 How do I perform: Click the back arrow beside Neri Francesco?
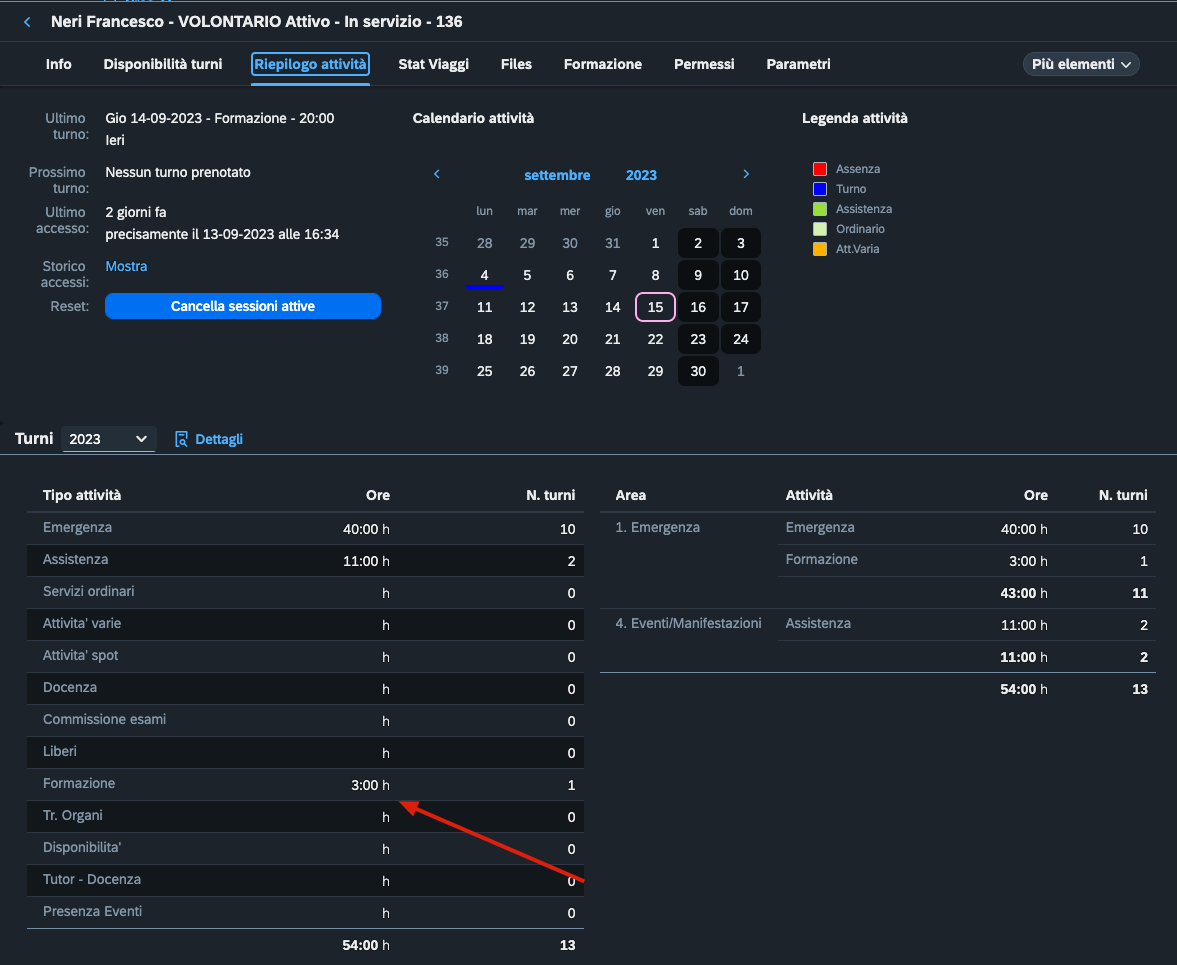click(27, 22)
